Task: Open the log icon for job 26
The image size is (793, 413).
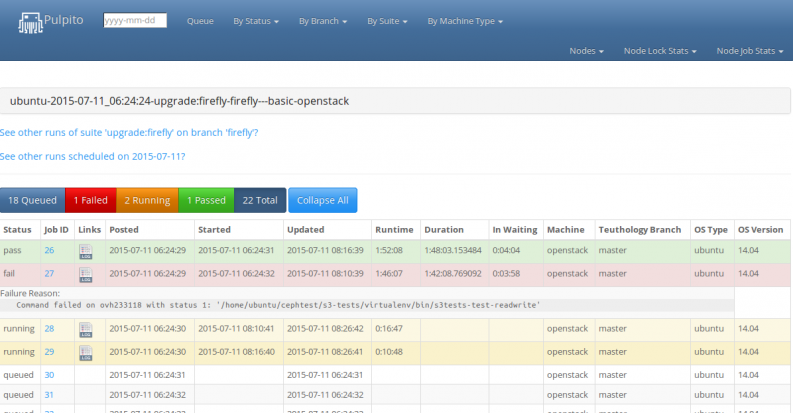Action: [85, 251]
